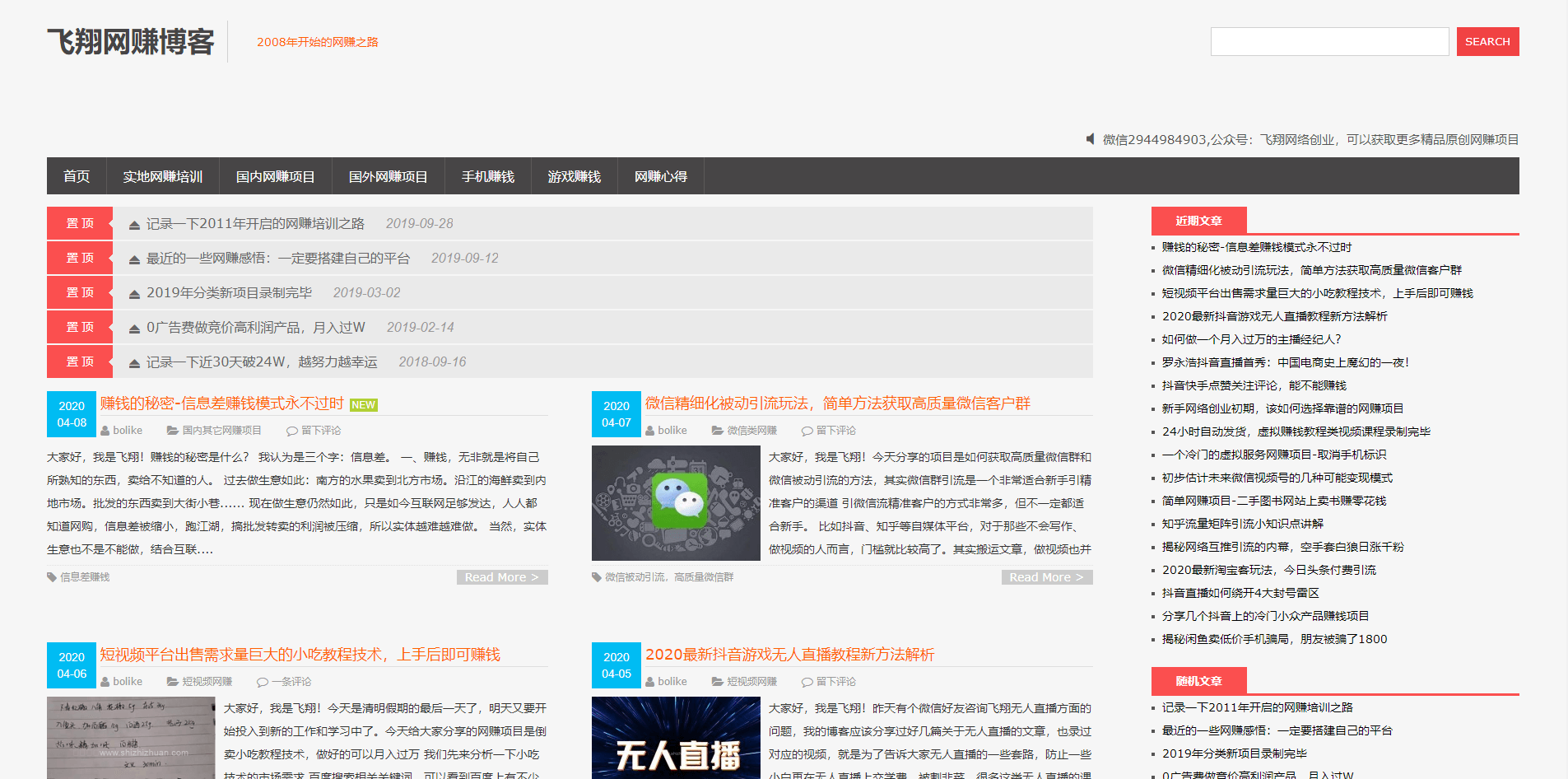Open the 首页 menu item
The width and height of the screenshot is (1568, 779).
(77, 176)
